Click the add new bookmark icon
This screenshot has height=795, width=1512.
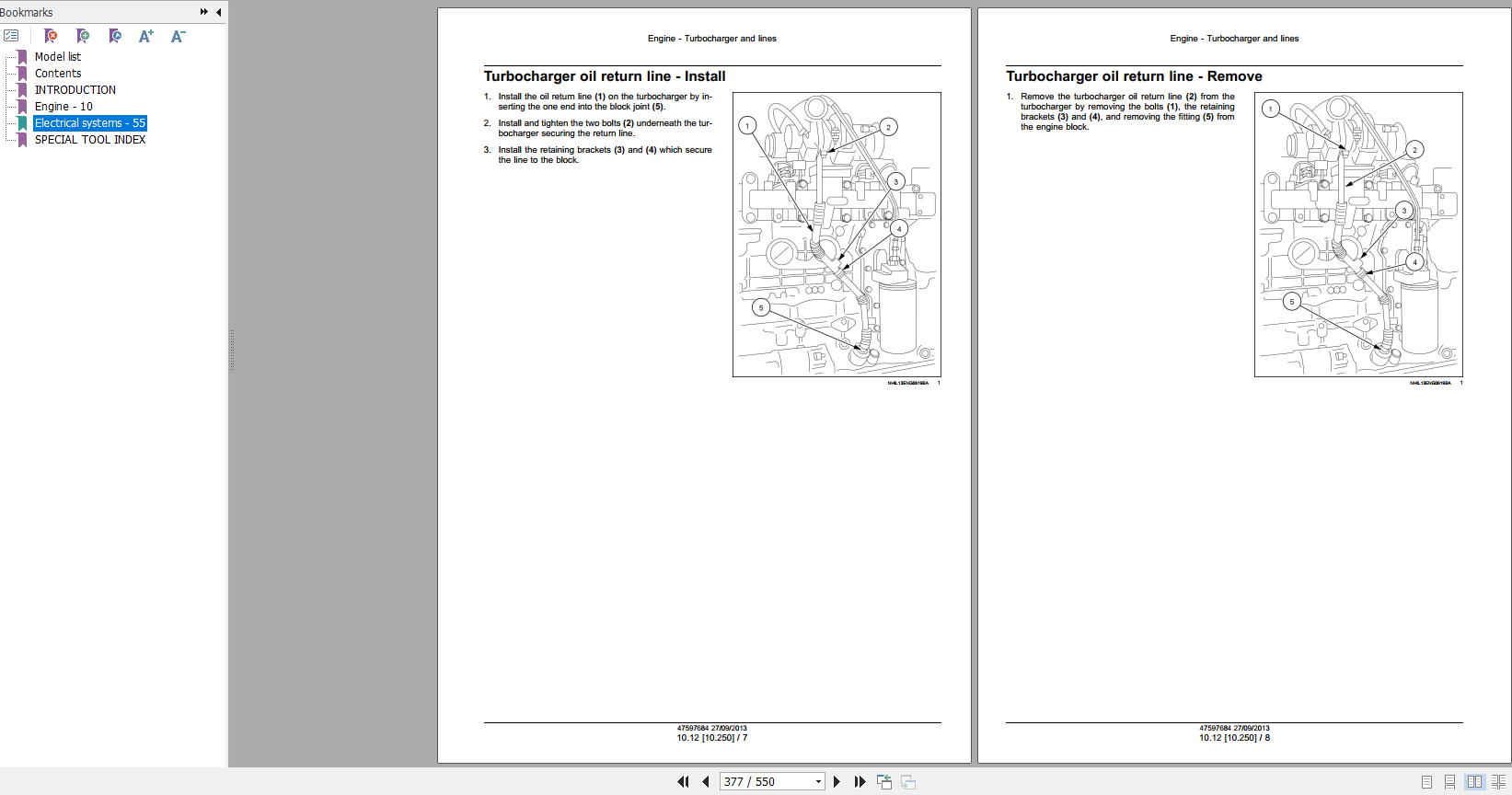[x=83, y=36]
